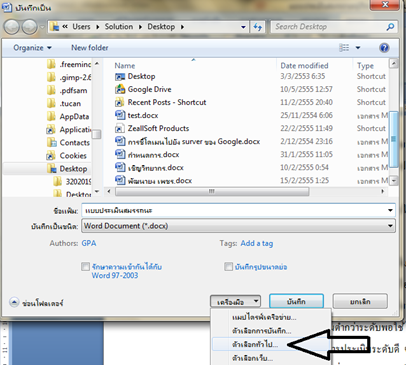Expand the file name history dropdown arrow
This screenshot has width=406, height=365.
pos(390,210)
